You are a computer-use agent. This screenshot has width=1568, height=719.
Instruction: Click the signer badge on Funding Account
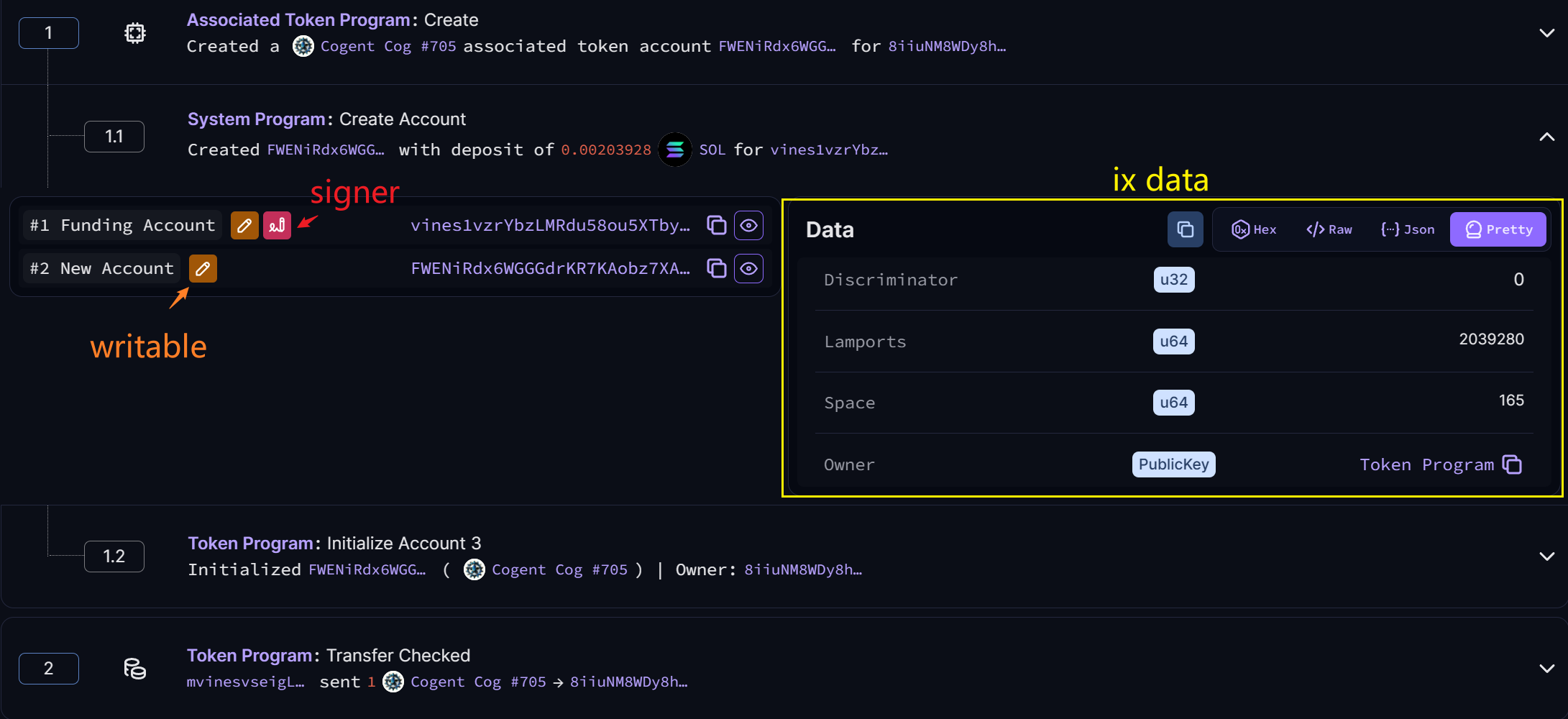point(277,226)
